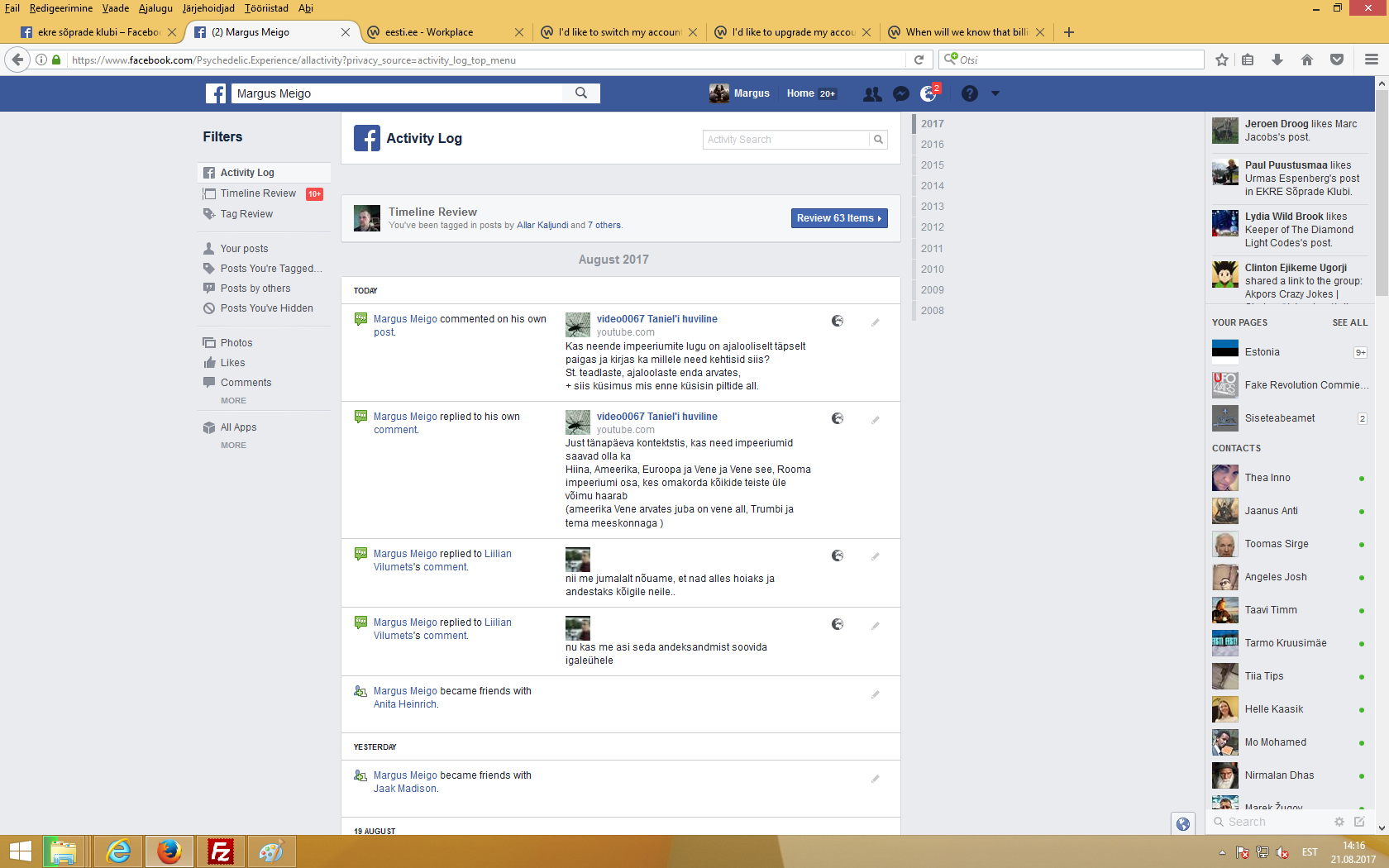
Task: Open audience selector for 'commented on his own post'
Action: point(838,321)
